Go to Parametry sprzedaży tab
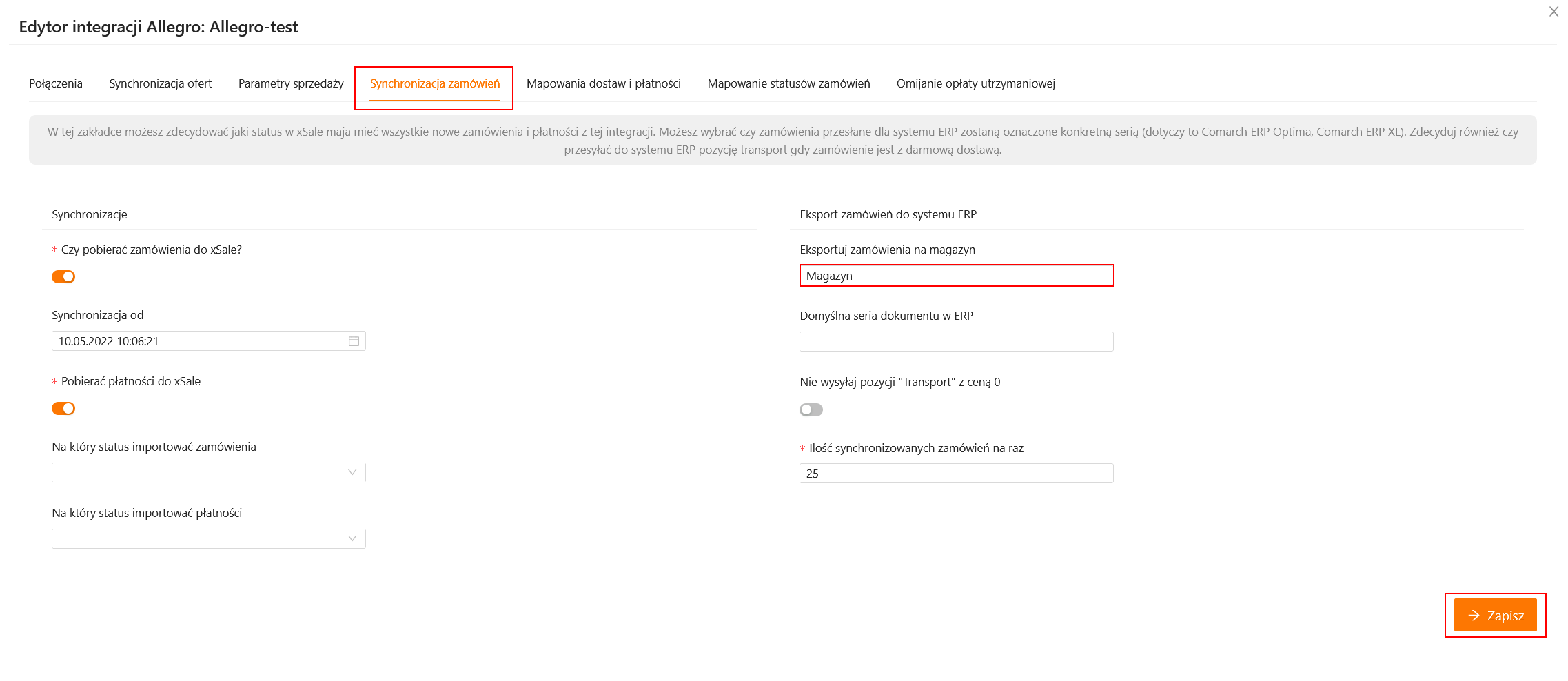The width and height of the screenshot is (1568, 681). tap(291, 84)
